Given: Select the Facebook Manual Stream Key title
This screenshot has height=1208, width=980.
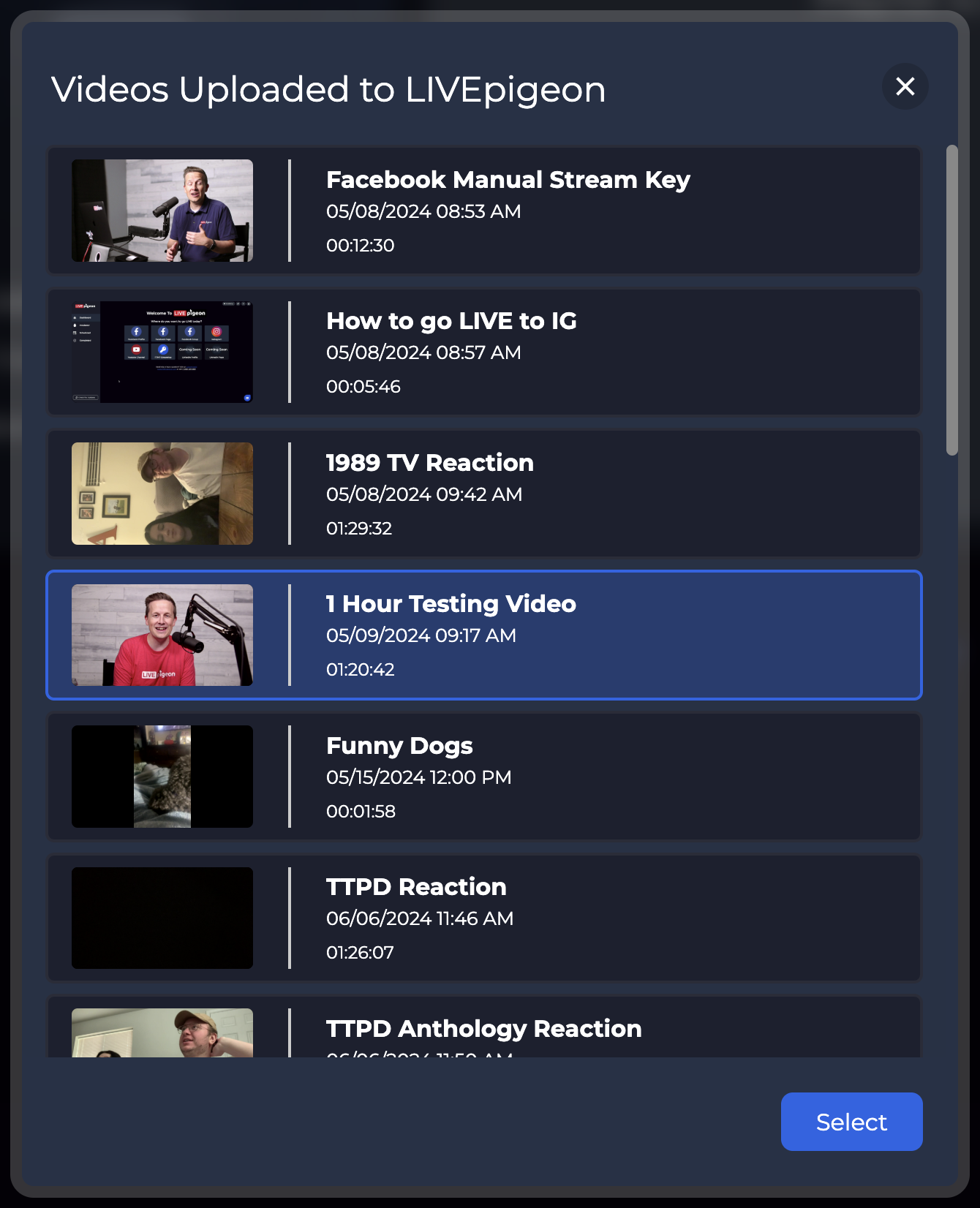Looking at the screenshot, I should pyautogui.click(x=508, y=180).
